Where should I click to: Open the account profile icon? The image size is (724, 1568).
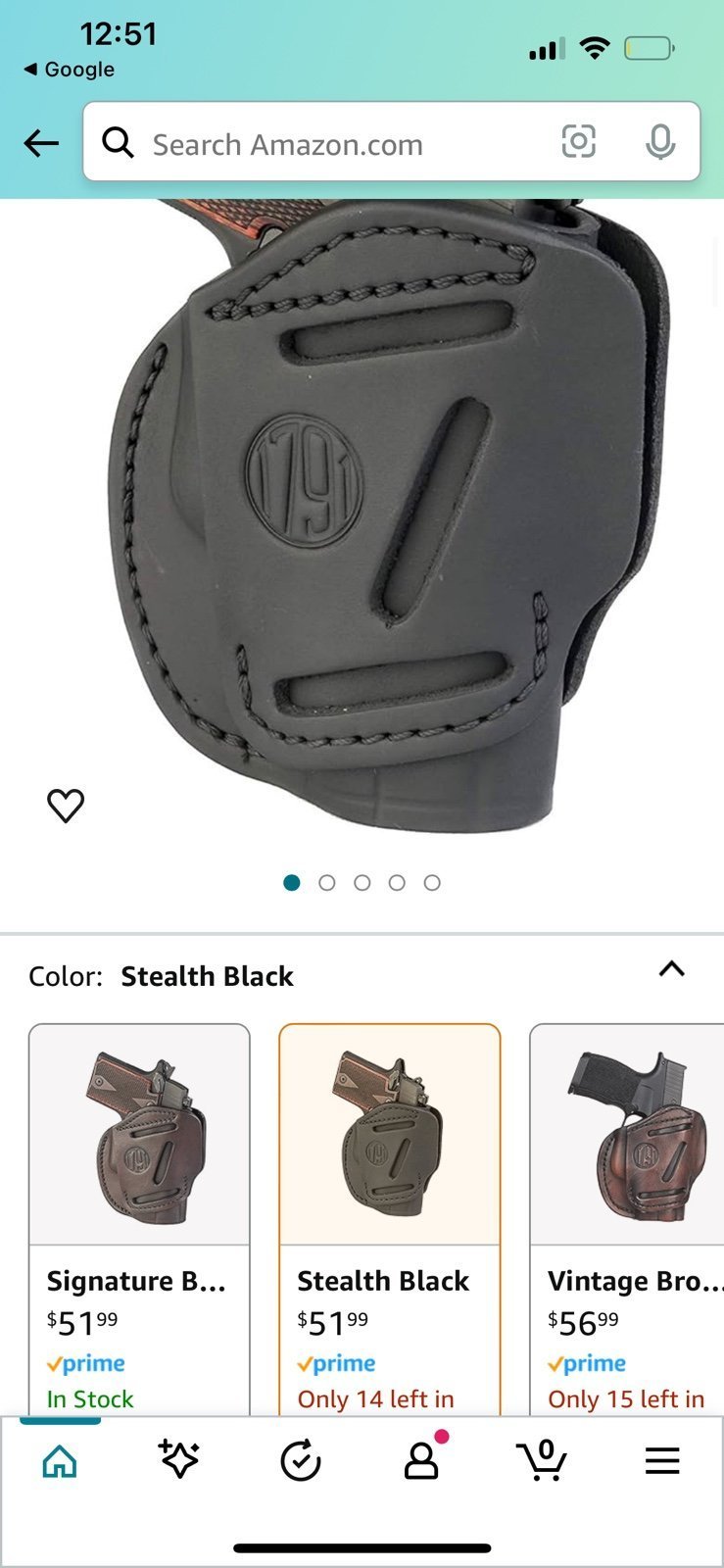click(422, 1460)
